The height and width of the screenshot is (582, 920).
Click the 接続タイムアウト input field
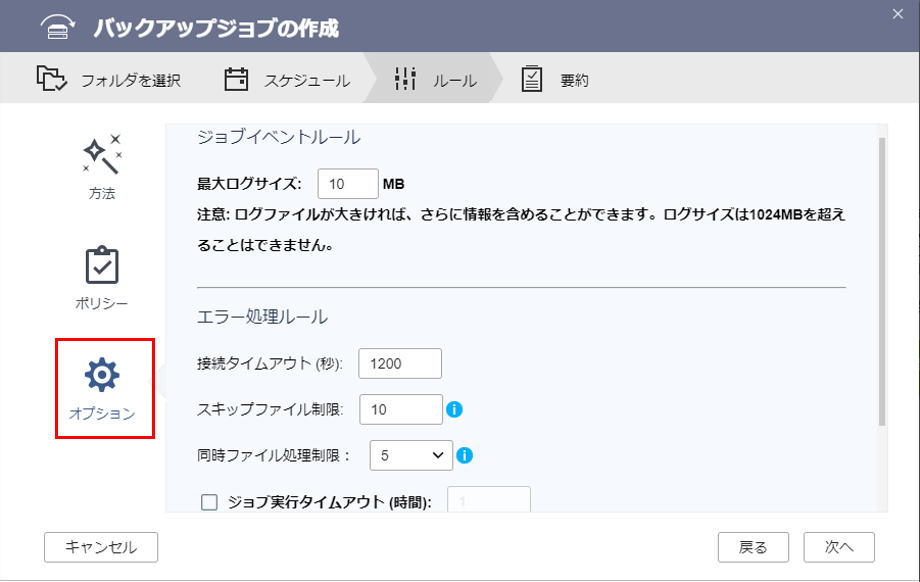pos(400,364)
